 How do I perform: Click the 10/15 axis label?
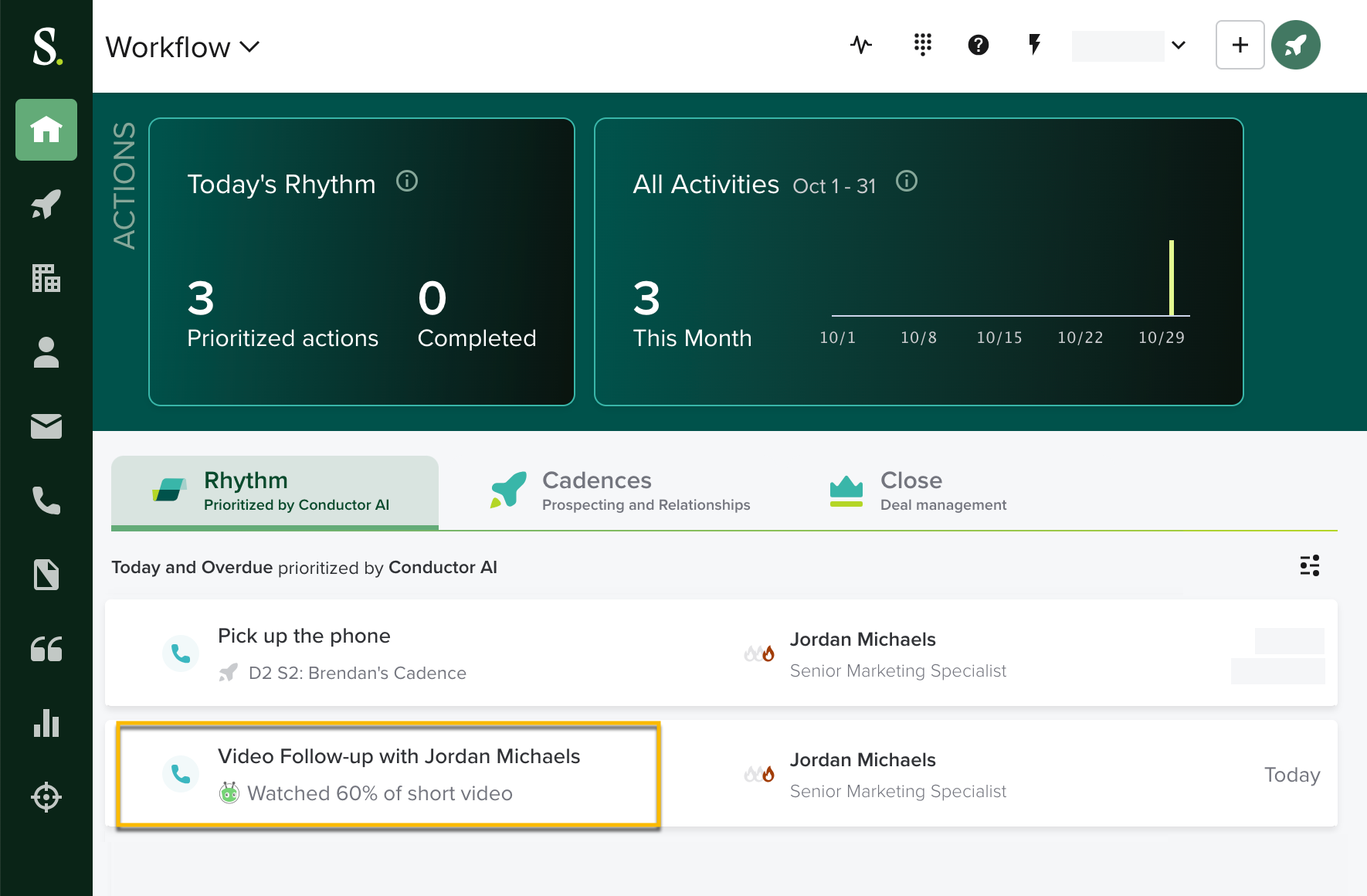(x=999, y=338)
